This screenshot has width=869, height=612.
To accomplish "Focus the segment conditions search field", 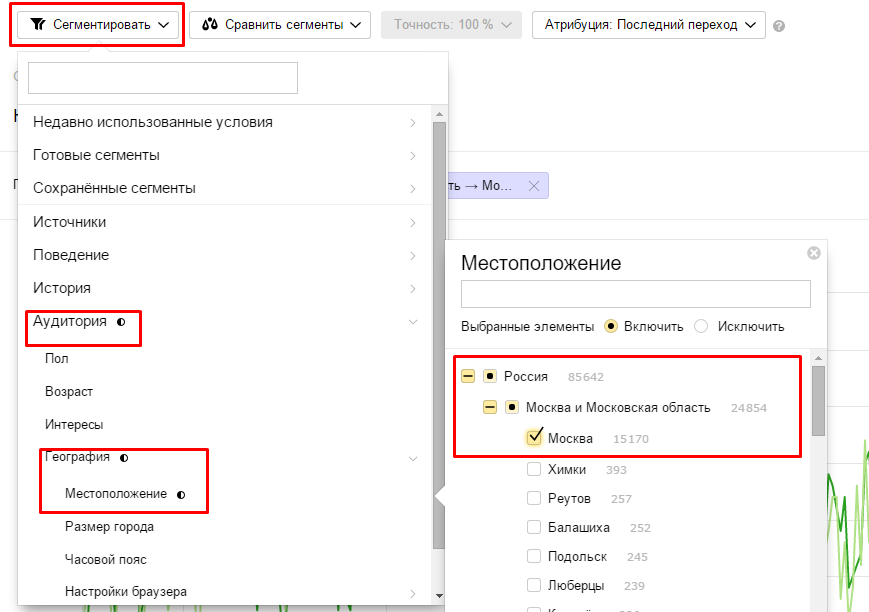I will (163, 78).
